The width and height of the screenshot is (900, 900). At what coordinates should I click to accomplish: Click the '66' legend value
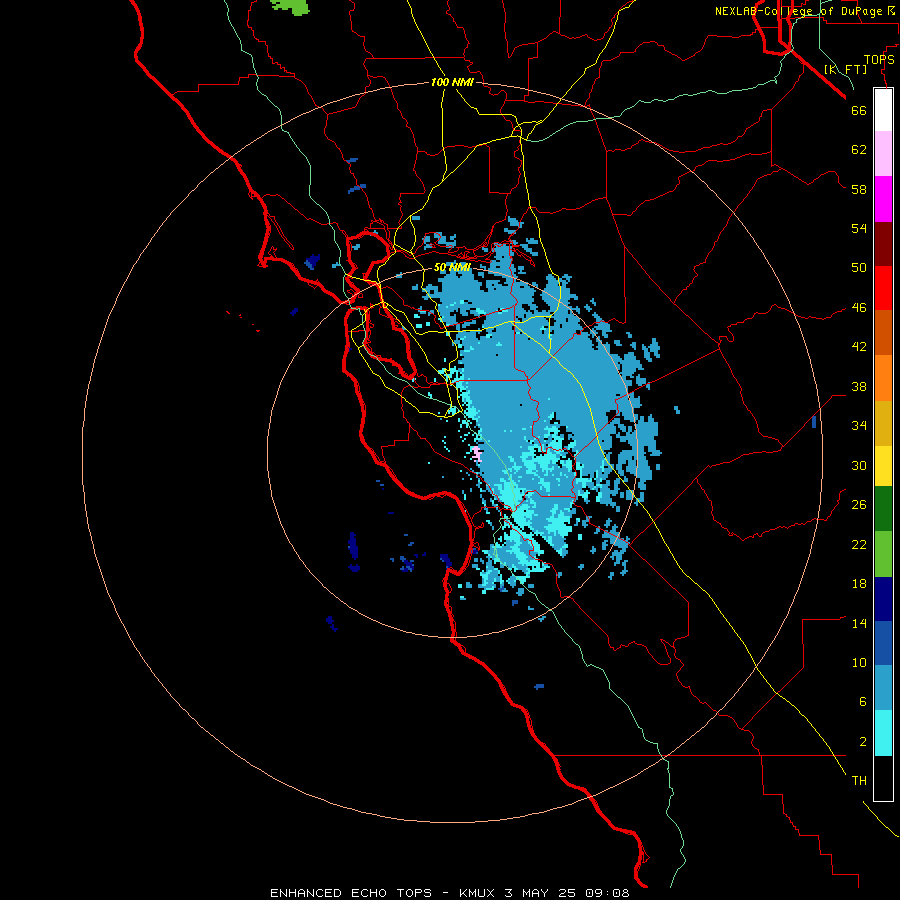(x=859, y=111)
